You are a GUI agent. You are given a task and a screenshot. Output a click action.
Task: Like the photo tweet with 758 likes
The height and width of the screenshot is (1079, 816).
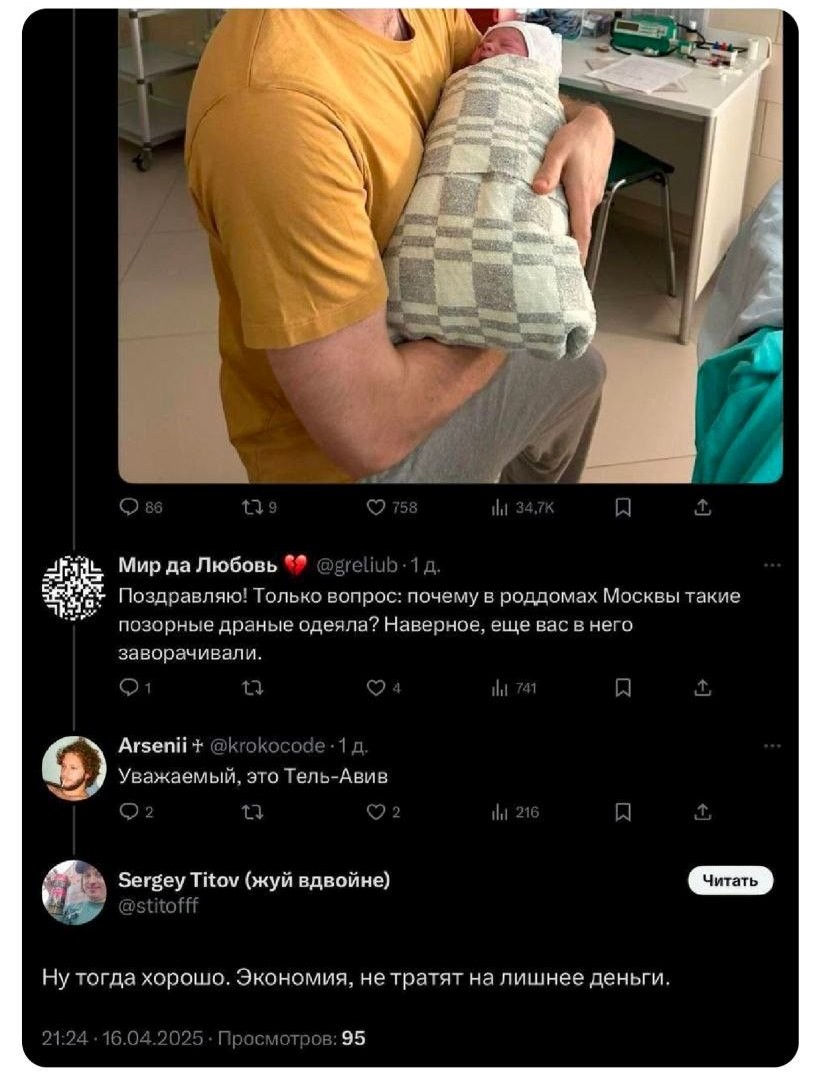tap(377, 508)
